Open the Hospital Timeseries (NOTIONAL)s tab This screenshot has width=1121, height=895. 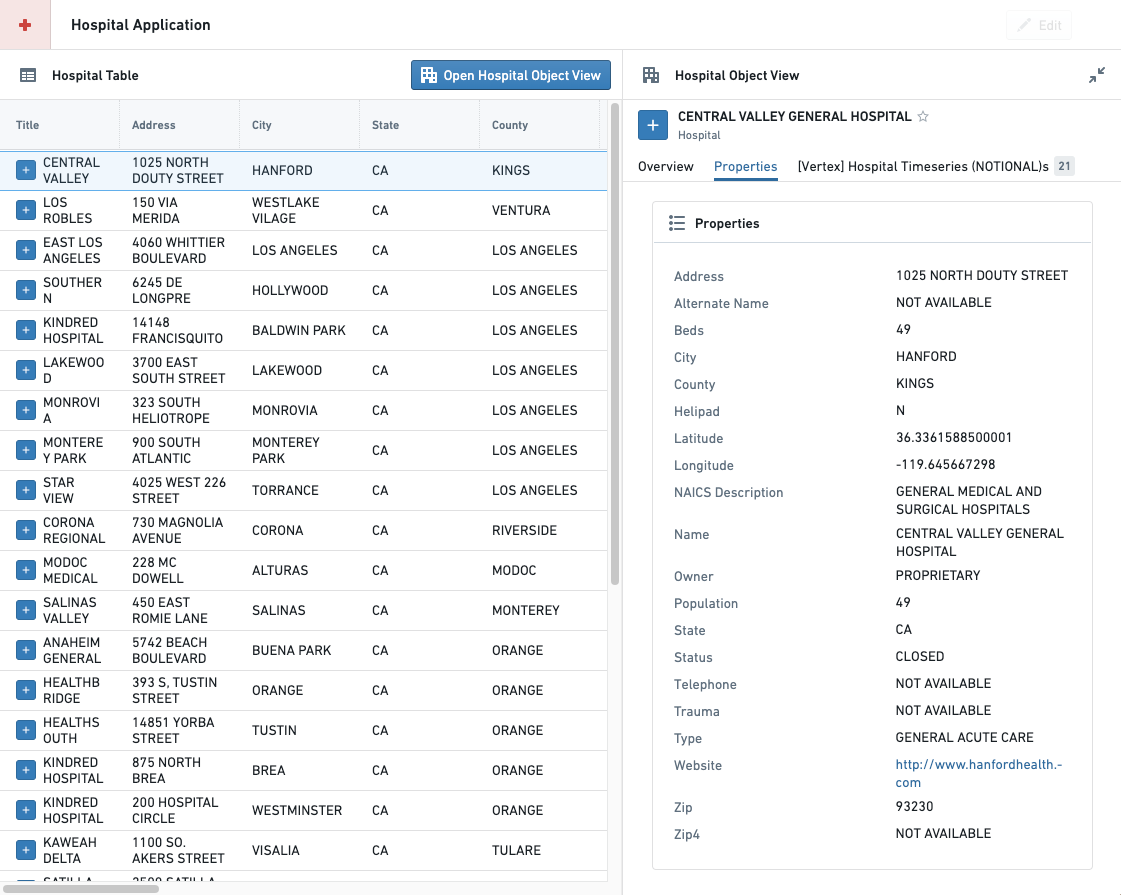936,167
